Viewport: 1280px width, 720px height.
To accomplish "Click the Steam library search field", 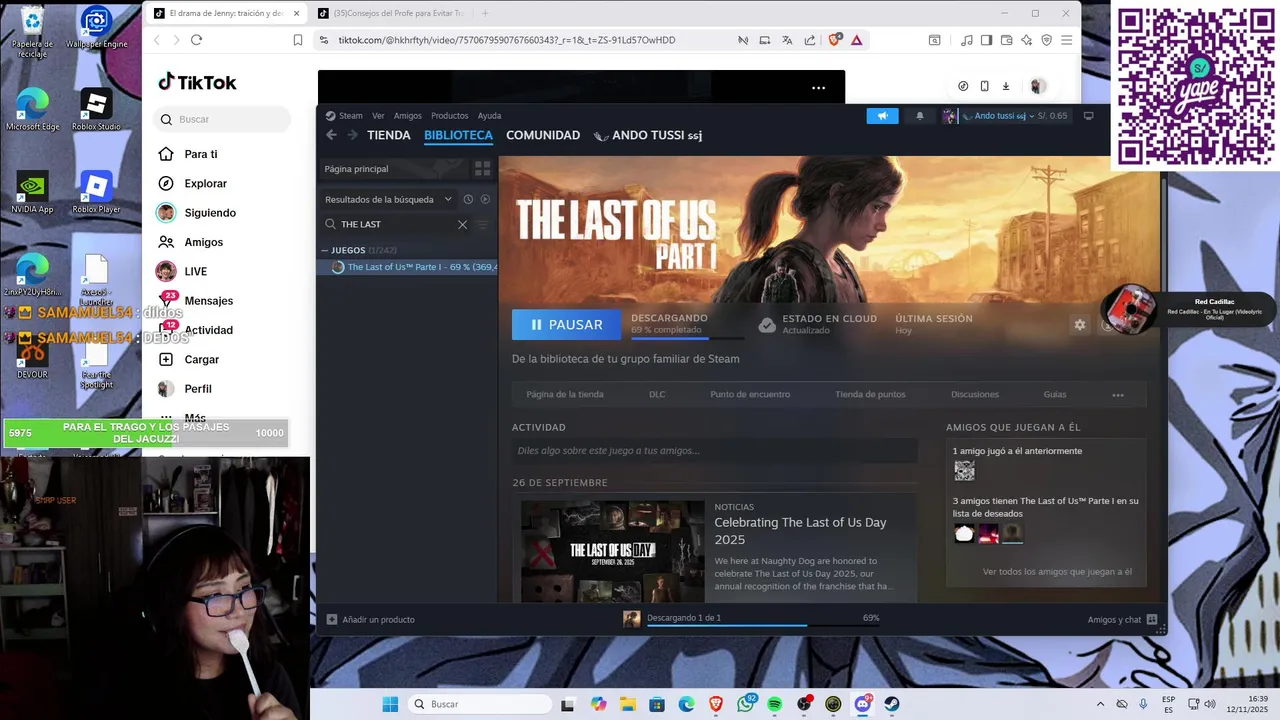I will click(x=397, y=224).
